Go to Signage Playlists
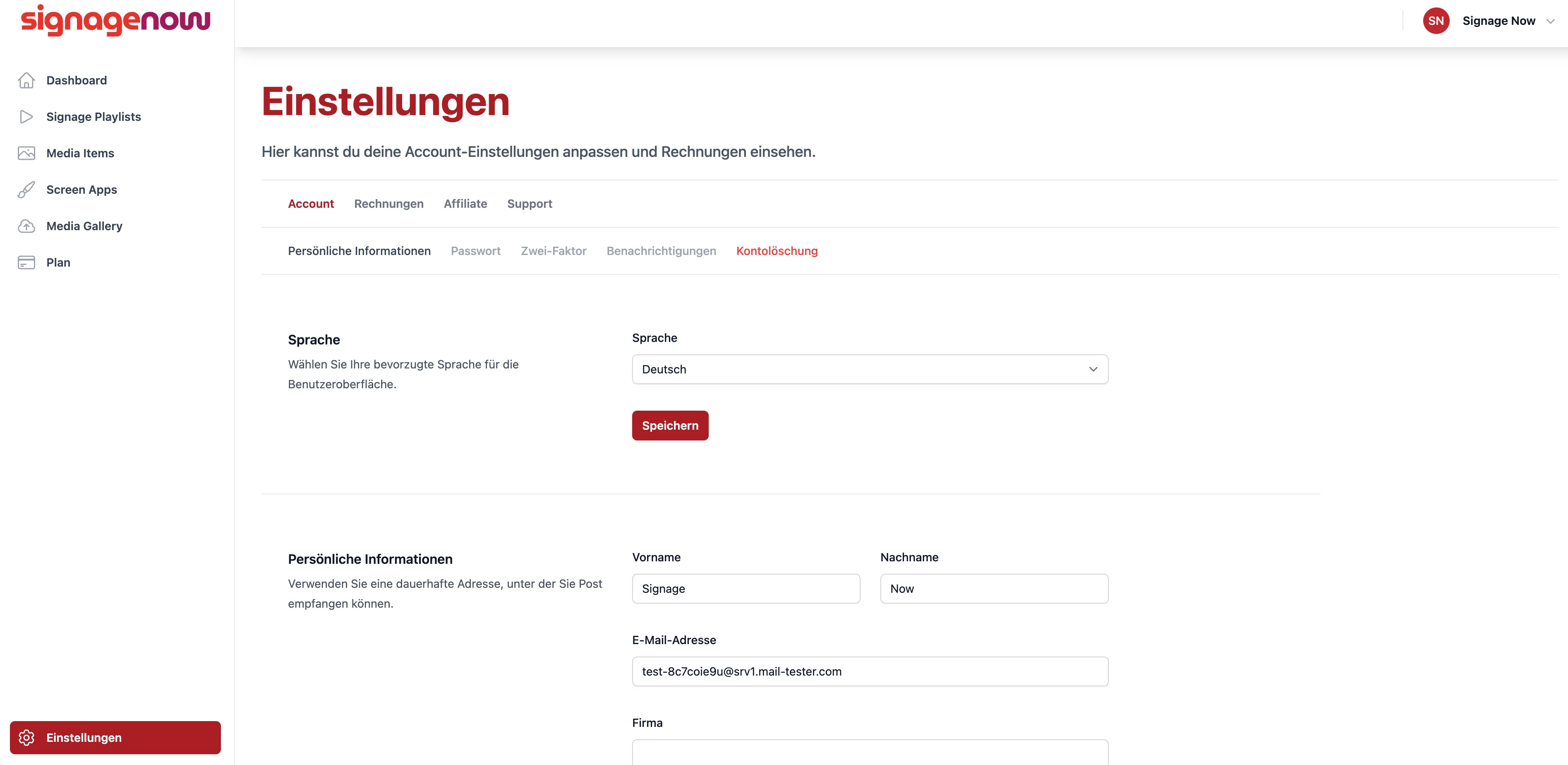The height and width of the screenshot is (765, 1568). pyautogui.click(x=93, y=117)
